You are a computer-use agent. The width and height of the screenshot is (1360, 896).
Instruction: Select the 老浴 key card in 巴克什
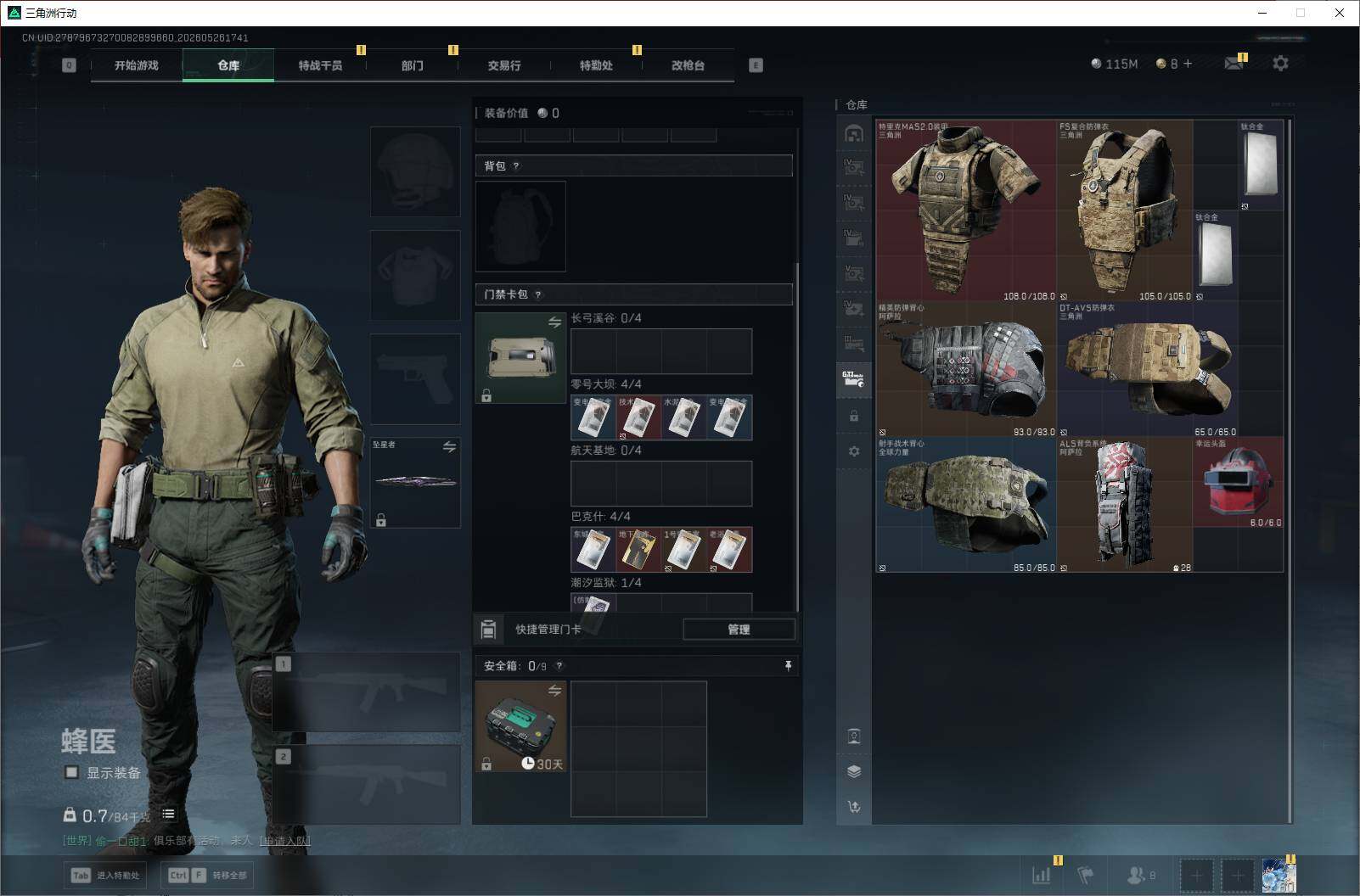click(x=729, y=550)
